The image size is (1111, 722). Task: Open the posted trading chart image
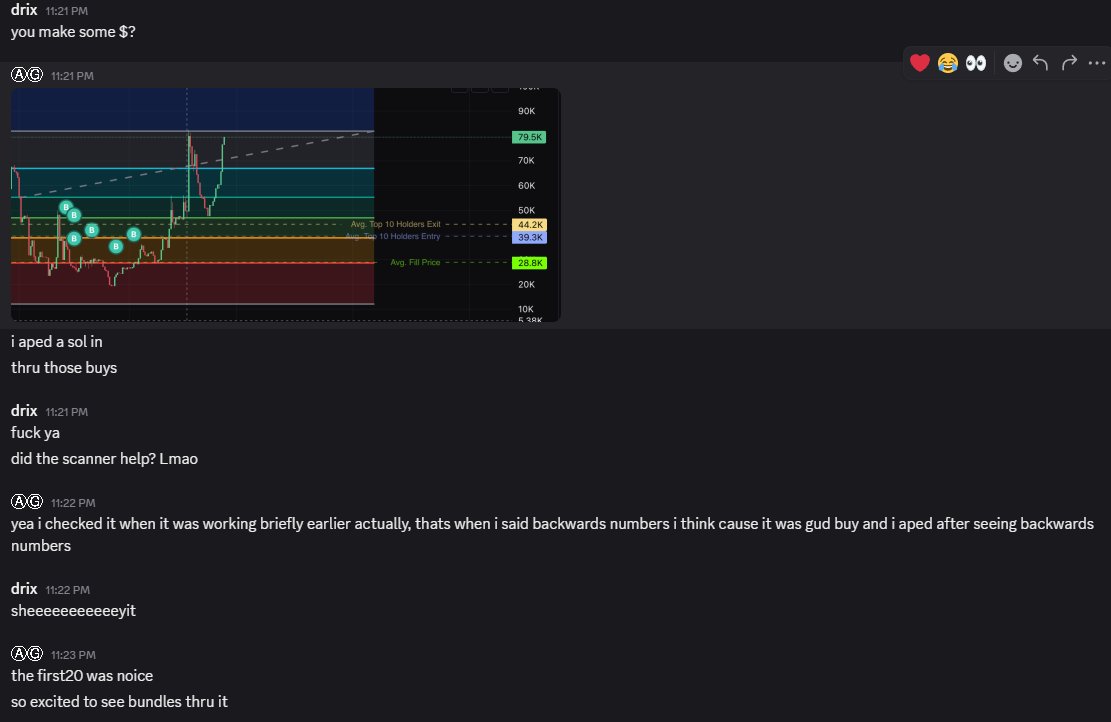(286, 205)
